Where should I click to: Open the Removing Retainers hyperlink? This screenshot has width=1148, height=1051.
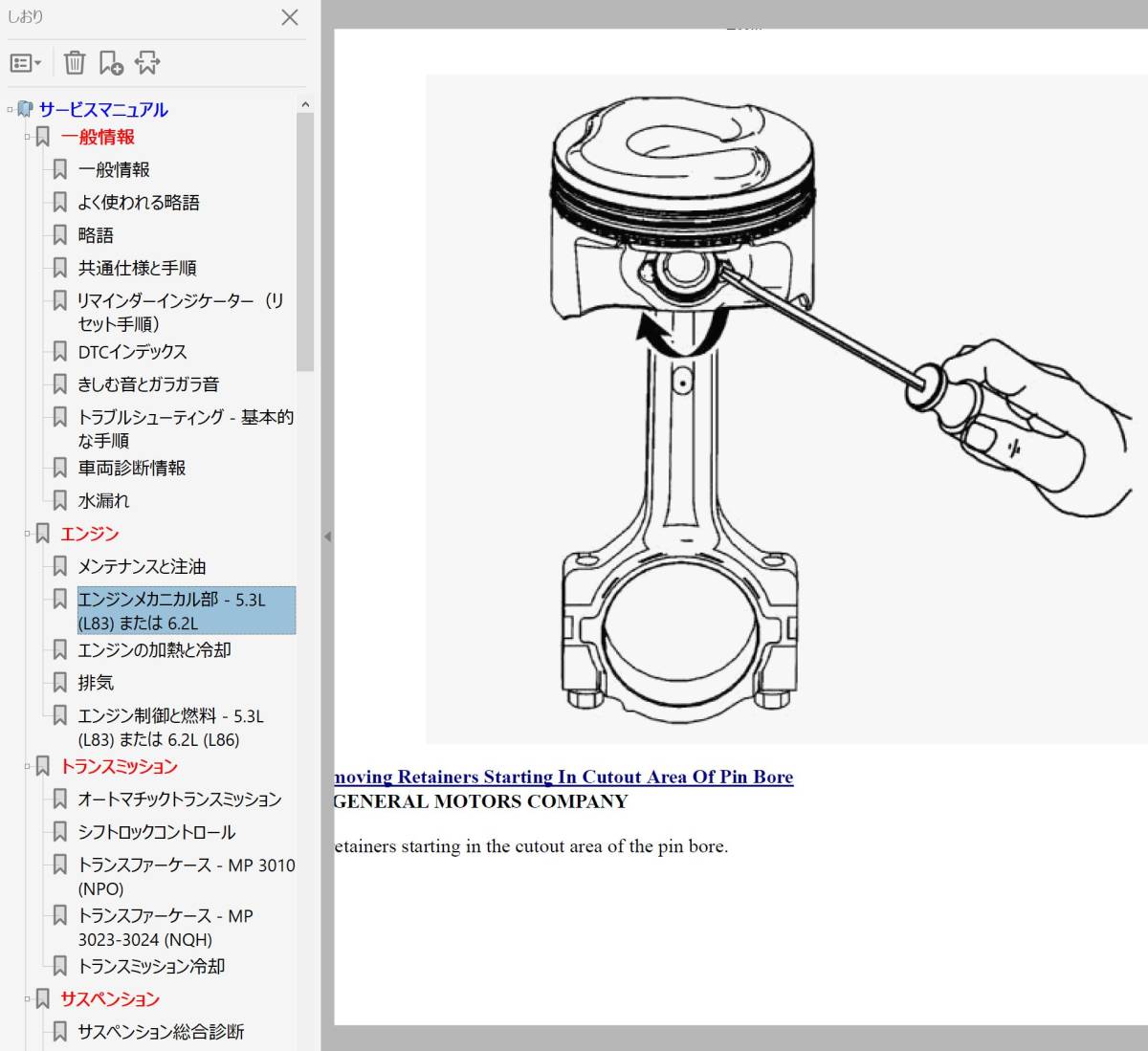563,777
